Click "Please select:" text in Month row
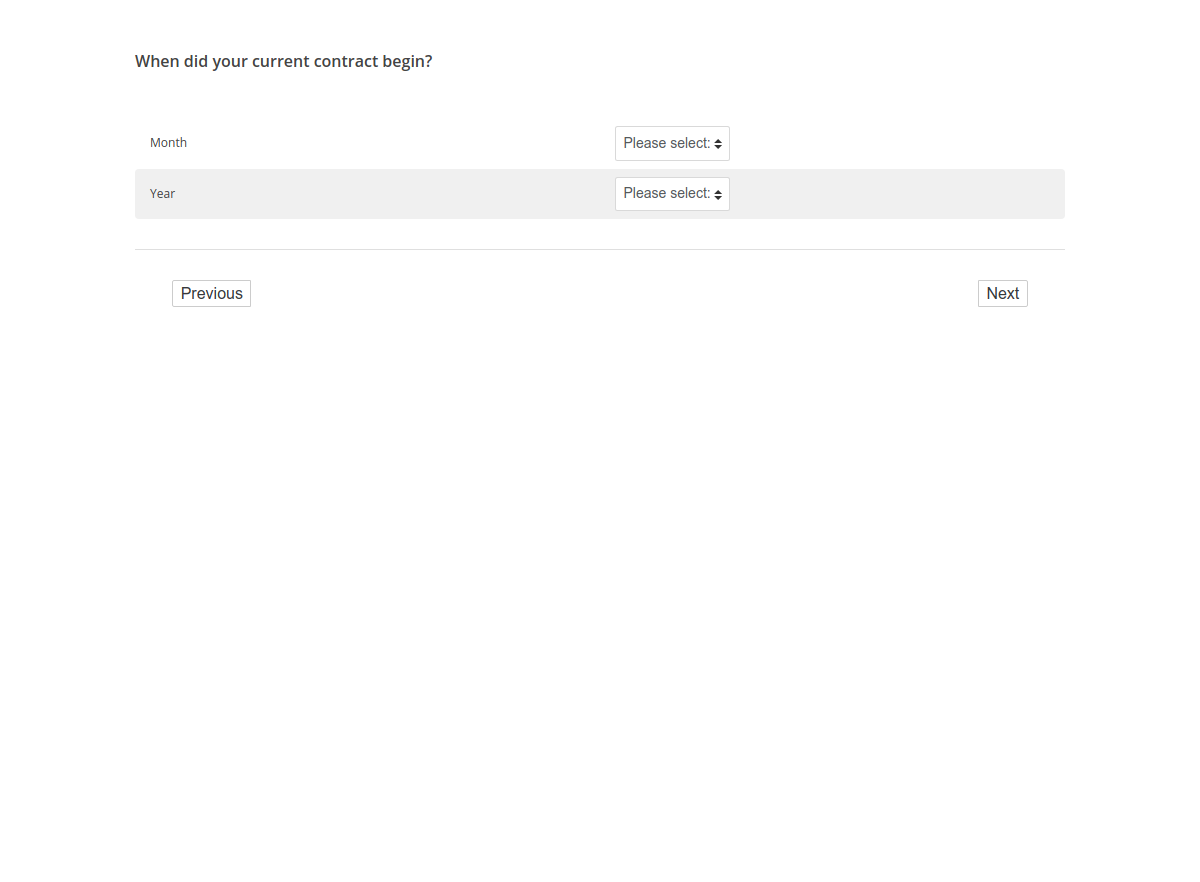Image resolution: width=1200 pixels, height=882 pixels. 666,143
